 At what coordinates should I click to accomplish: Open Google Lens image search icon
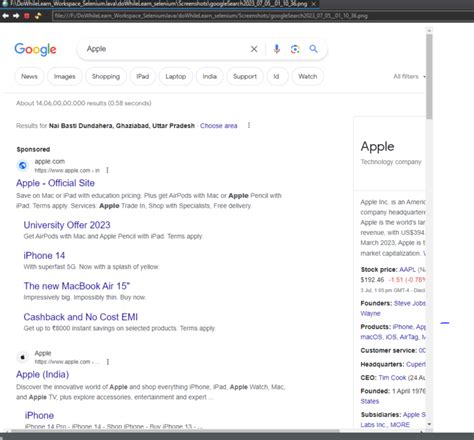(x=295, y=49)
